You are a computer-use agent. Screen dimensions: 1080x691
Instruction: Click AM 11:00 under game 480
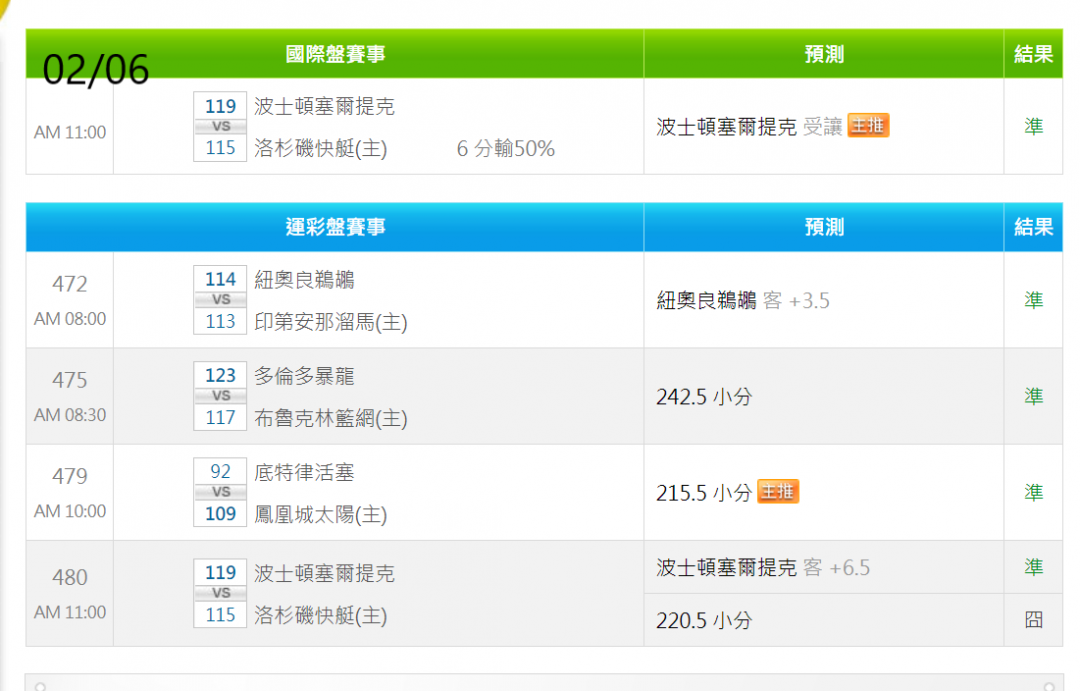(x=70, y=612)
